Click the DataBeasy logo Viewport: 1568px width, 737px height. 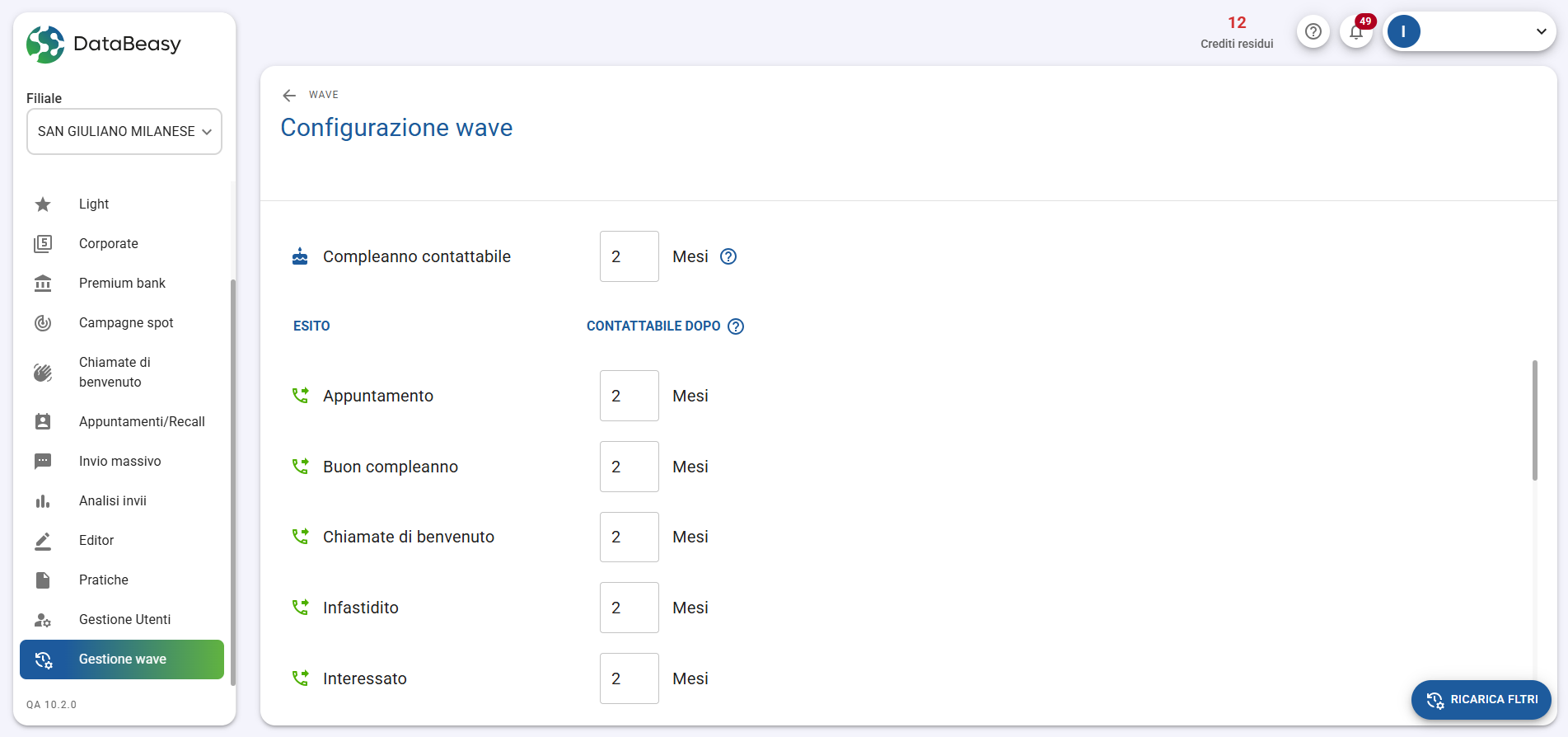click(104, 45)
